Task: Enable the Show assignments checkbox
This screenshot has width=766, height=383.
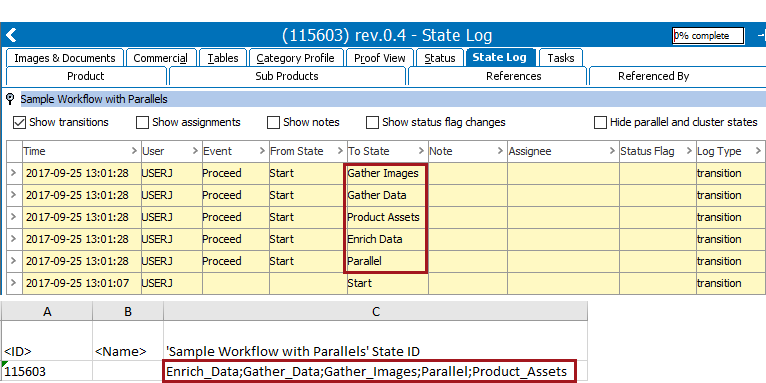Action: pos(142,122)
